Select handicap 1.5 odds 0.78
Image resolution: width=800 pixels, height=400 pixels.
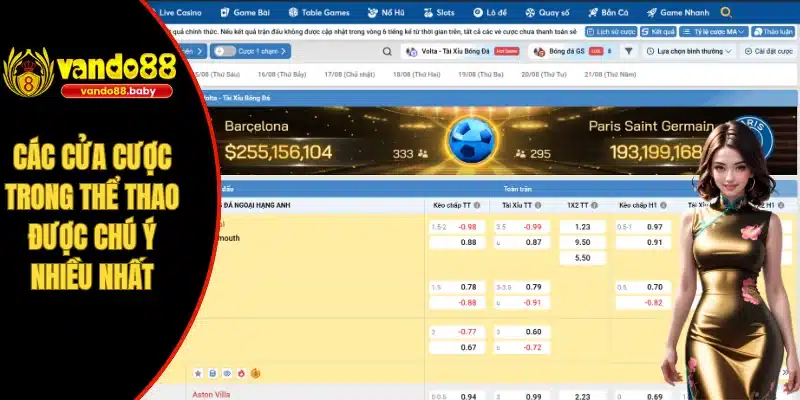[x=457, y=287]
